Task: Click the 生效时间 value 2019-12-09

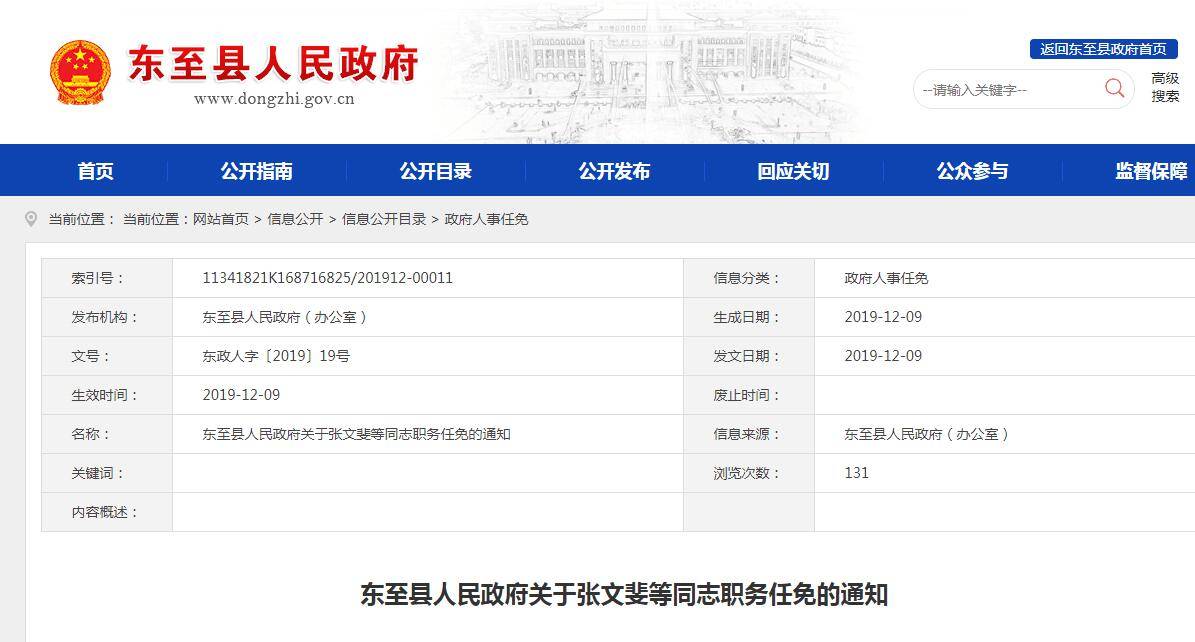Action: pos(241,394)
